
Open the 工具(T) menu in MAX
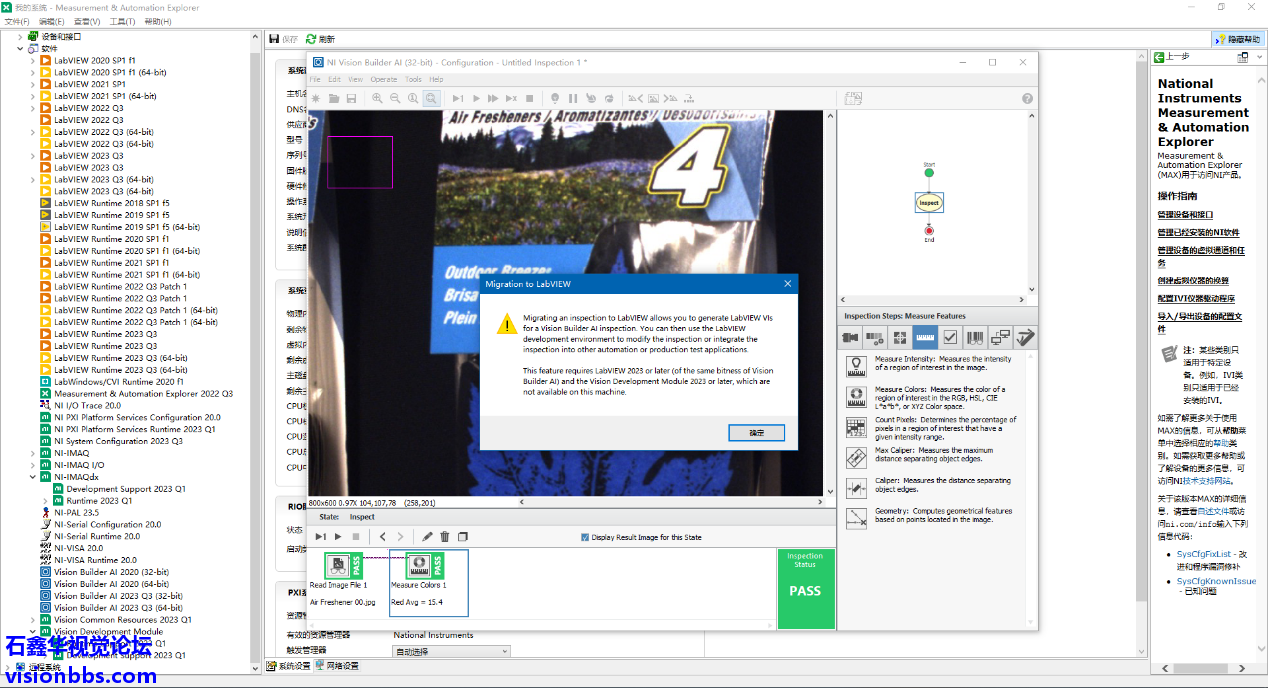tap(122, 21)
